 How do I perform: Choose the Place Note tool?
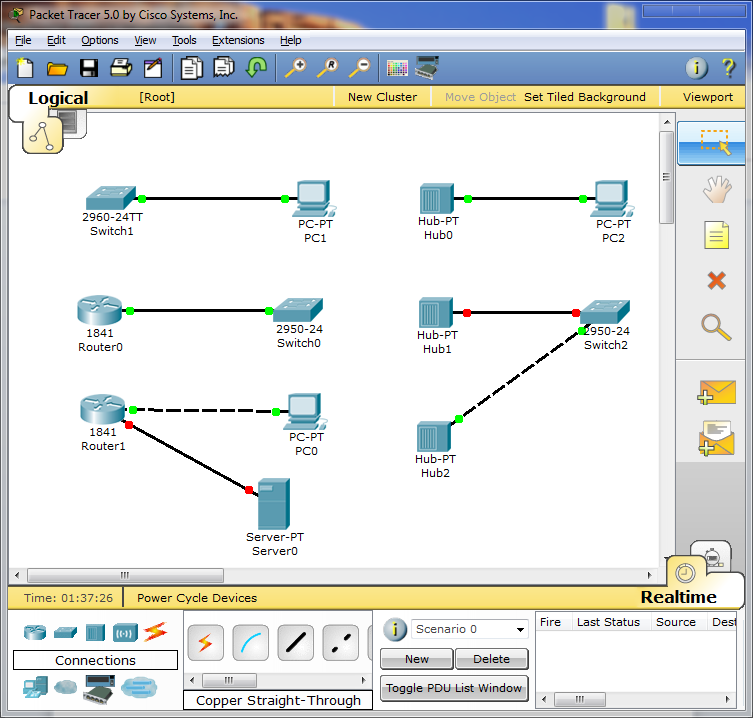tap(717, 235)
